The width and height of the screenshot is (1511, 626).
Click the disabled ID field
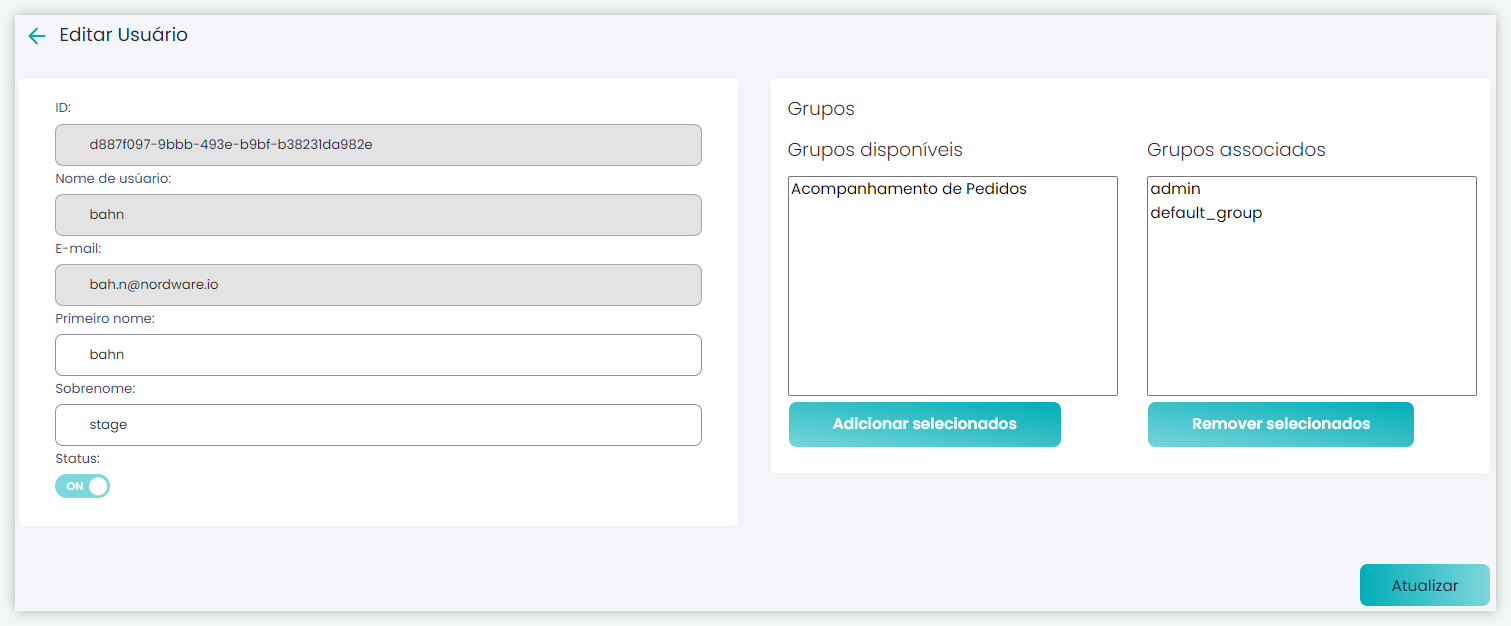click(378, 145)
